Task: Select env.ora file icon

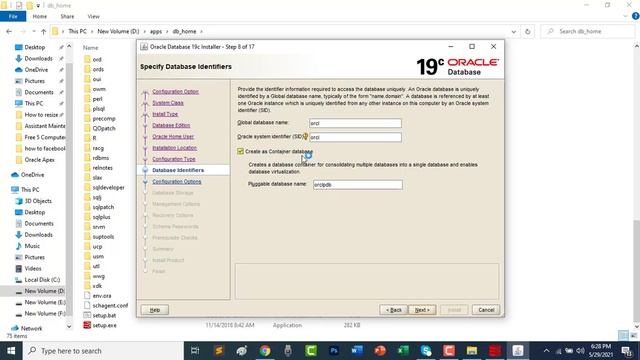Action: (87, 296)
